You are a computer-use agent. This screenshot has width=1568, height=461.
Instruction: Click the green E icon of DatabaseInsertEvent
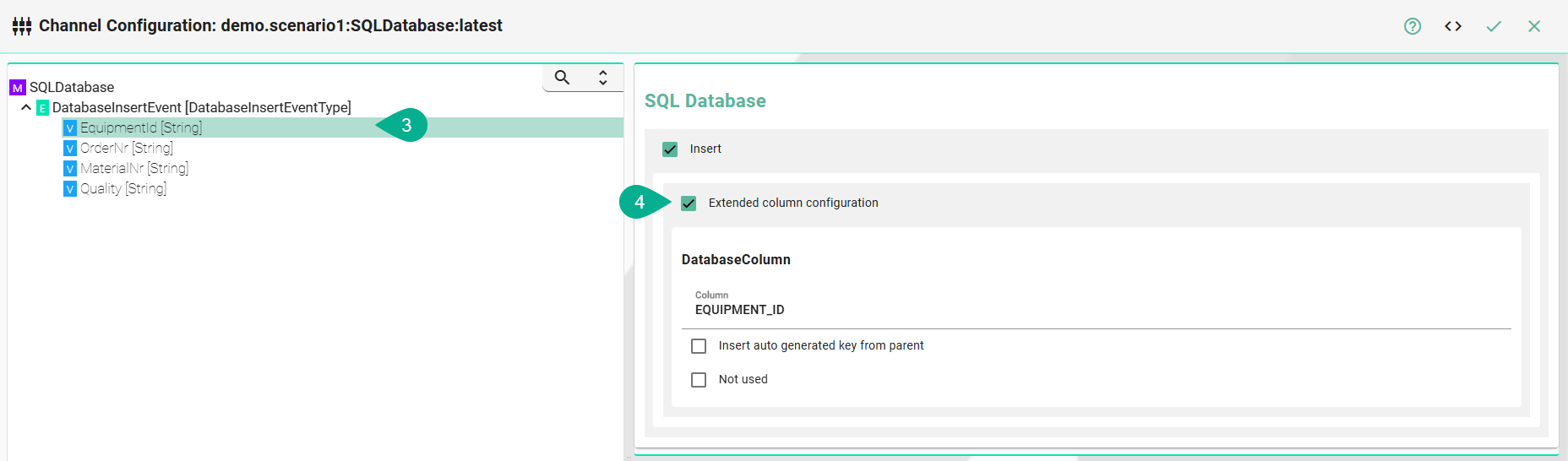(x=42, y=108)
